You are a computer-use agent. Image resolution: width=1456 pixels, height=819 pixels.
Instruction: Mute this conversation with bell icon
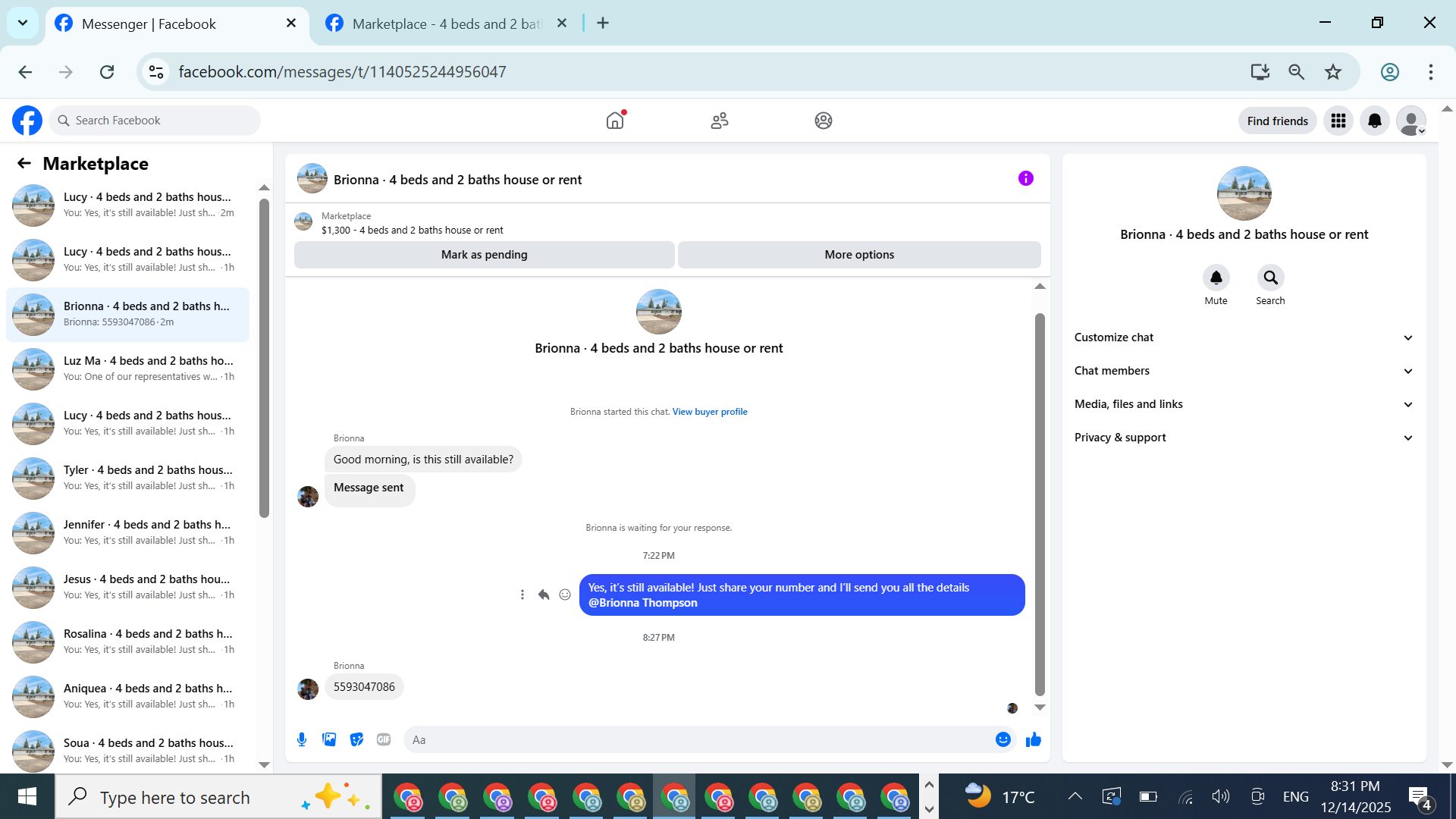1216,278
